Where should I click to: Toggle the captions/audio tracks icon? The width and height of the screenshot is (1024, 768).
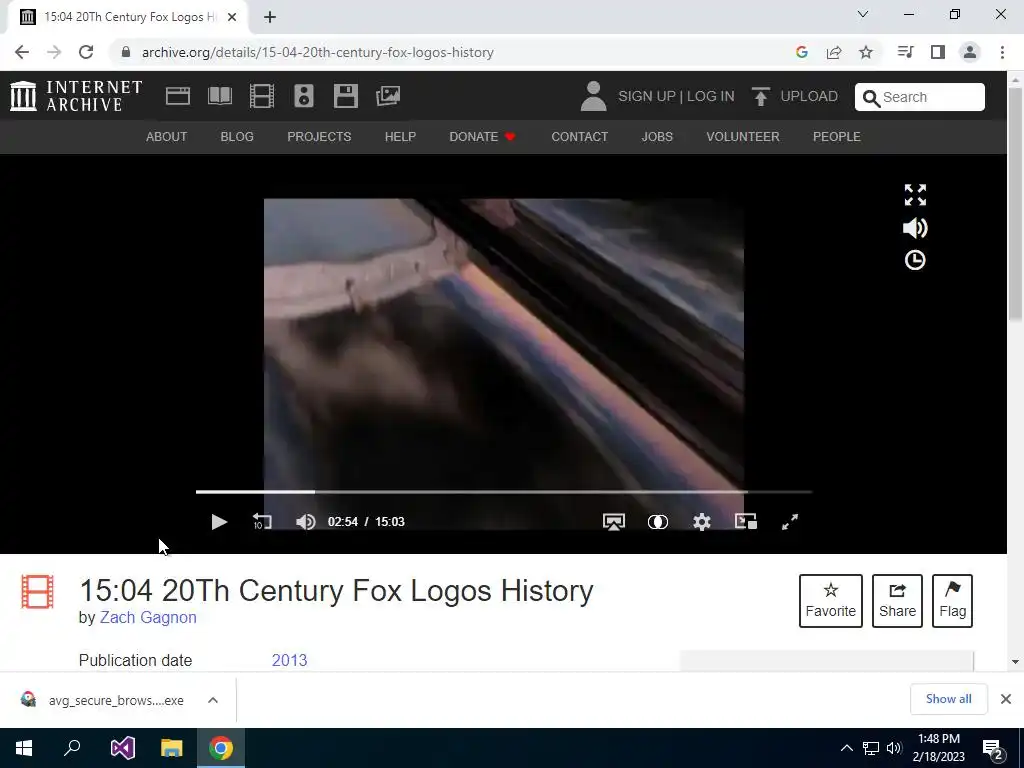pyautogui.click(x=658, y=522)
